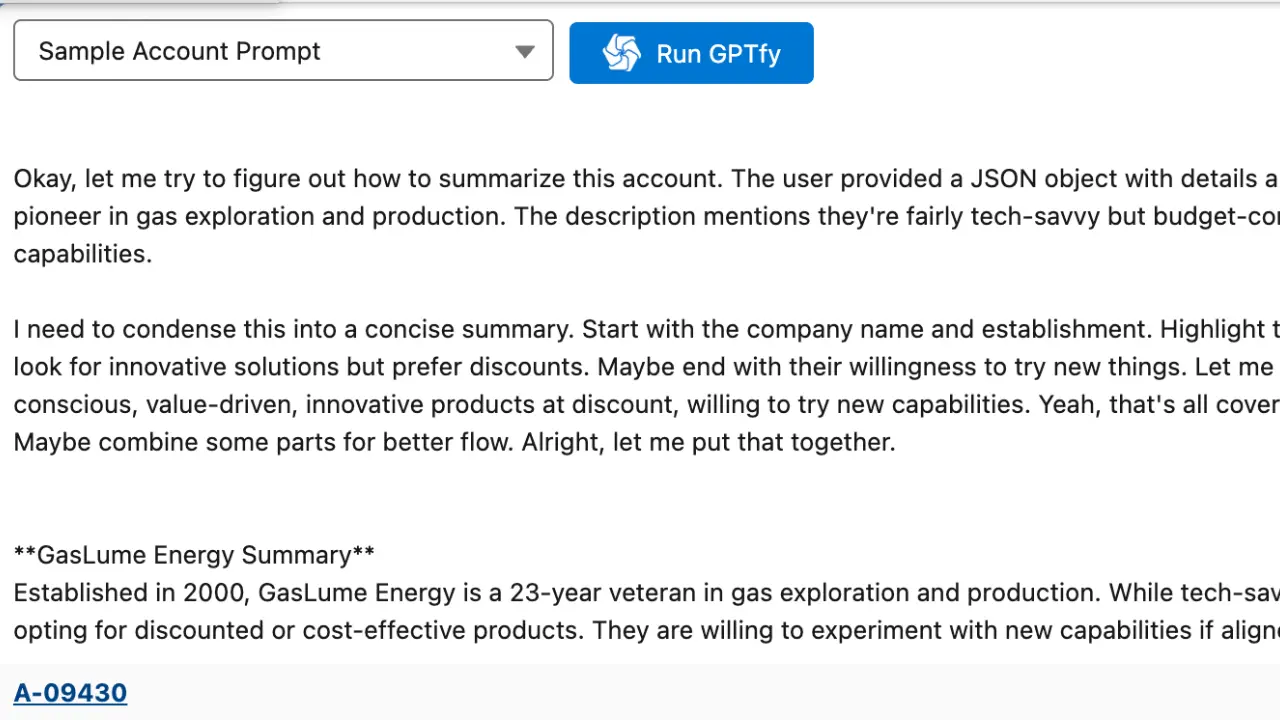This screenshot has width=1280, height=720.
Task: Select the GPTfy spinner logo on the blue button
Action: coord(622,53)
